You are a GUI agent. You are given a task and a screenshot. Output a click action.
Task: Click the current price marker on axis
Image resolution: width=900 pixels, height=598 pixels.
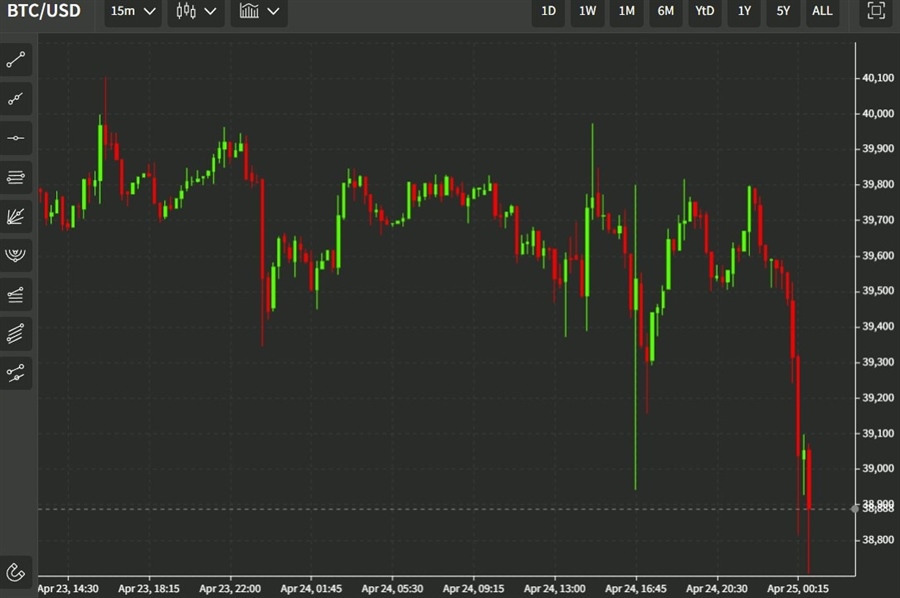[x=876, y=508]
